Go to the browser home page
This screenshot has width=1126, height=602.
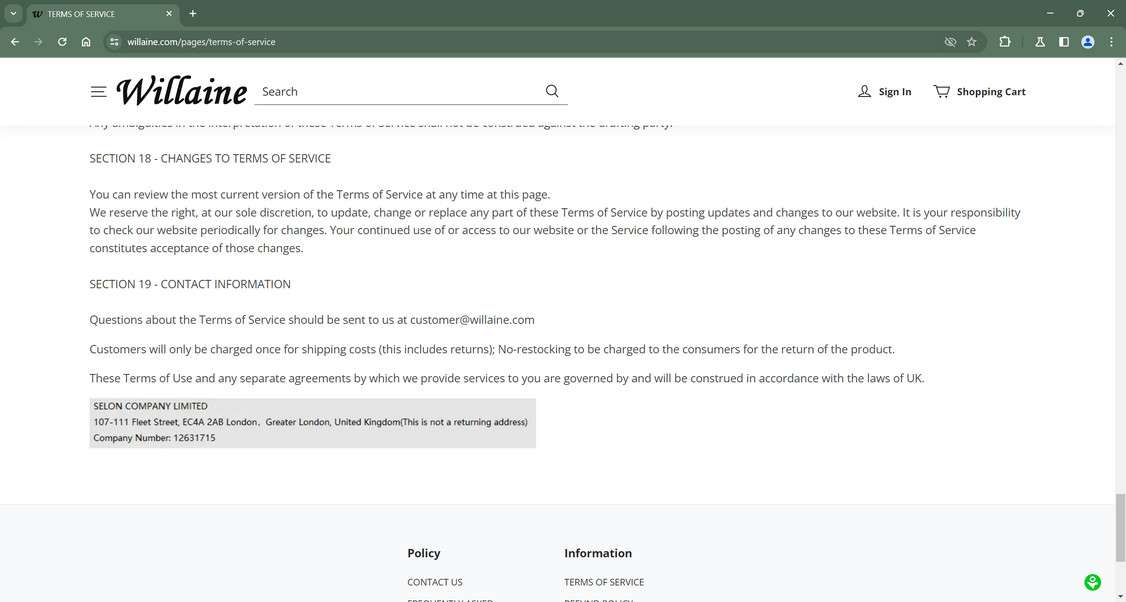pyautogui.click(x=86, y=42)
